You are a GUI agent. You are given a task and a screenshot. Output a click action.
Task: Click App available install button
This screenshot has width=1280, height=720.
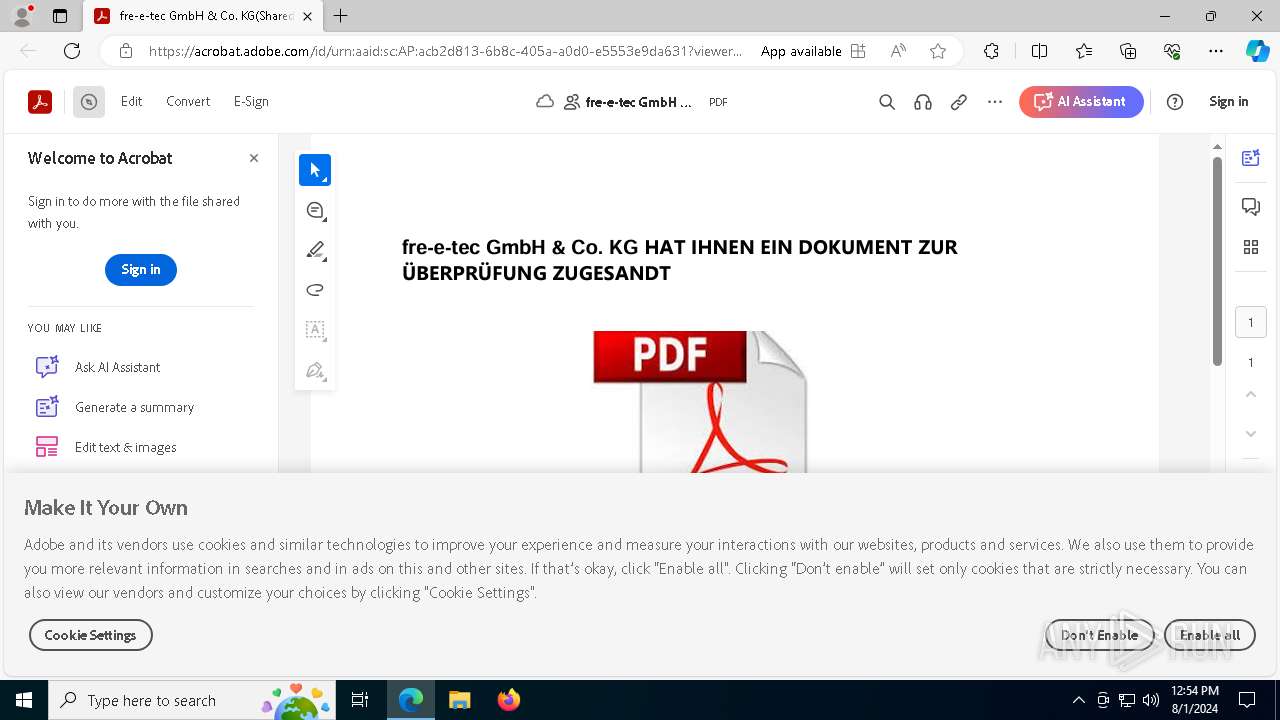pos(812,51)
